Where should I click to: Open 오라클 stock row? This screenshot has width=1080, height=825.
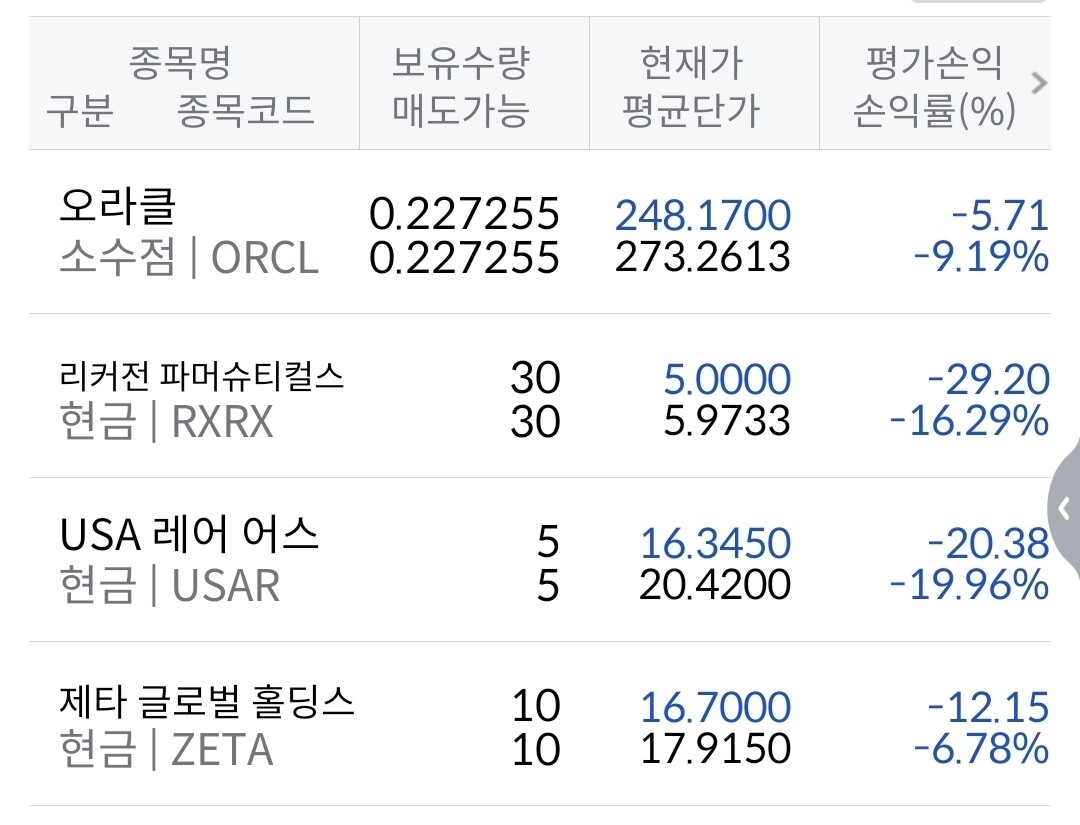click(x=118, y=209)
